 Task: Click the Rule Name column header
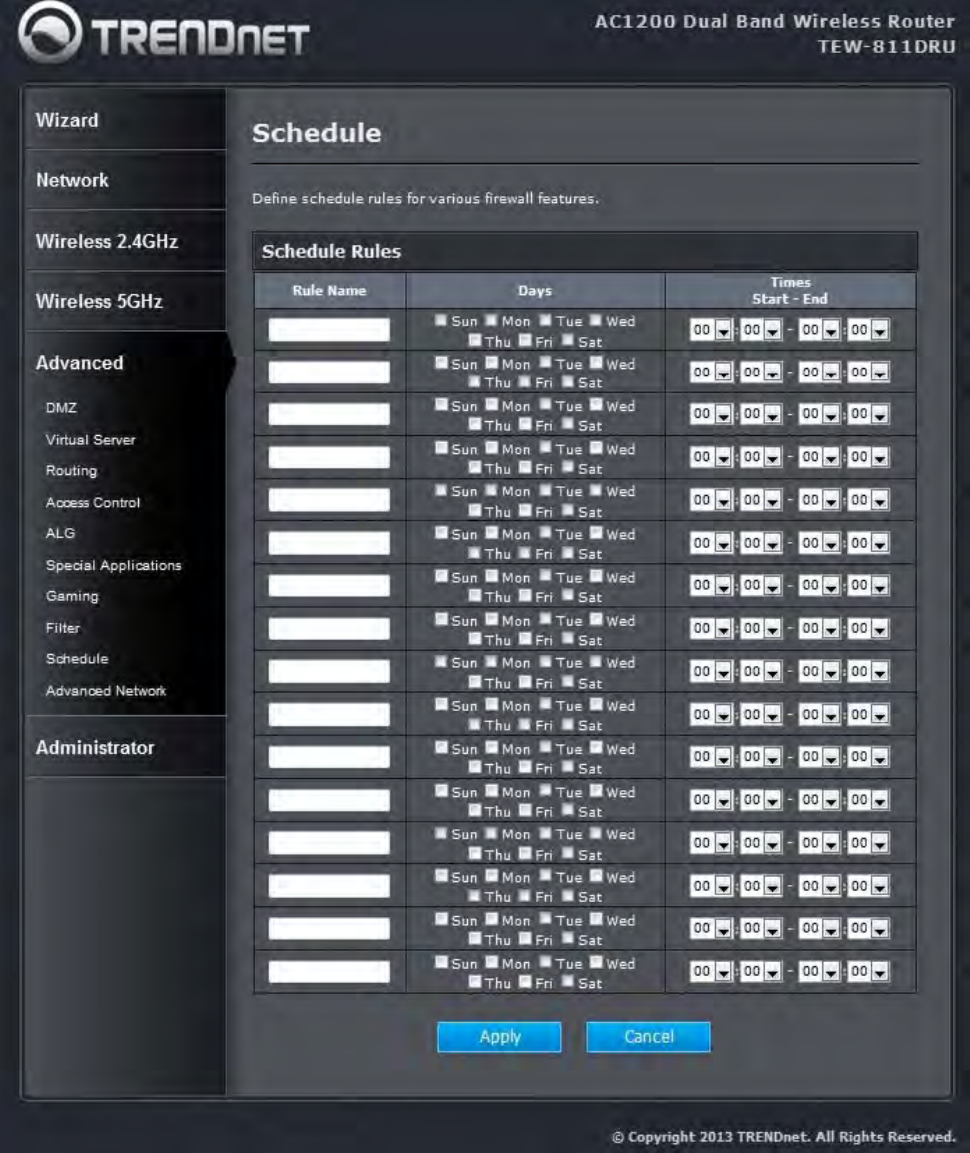tap(329, 290)
